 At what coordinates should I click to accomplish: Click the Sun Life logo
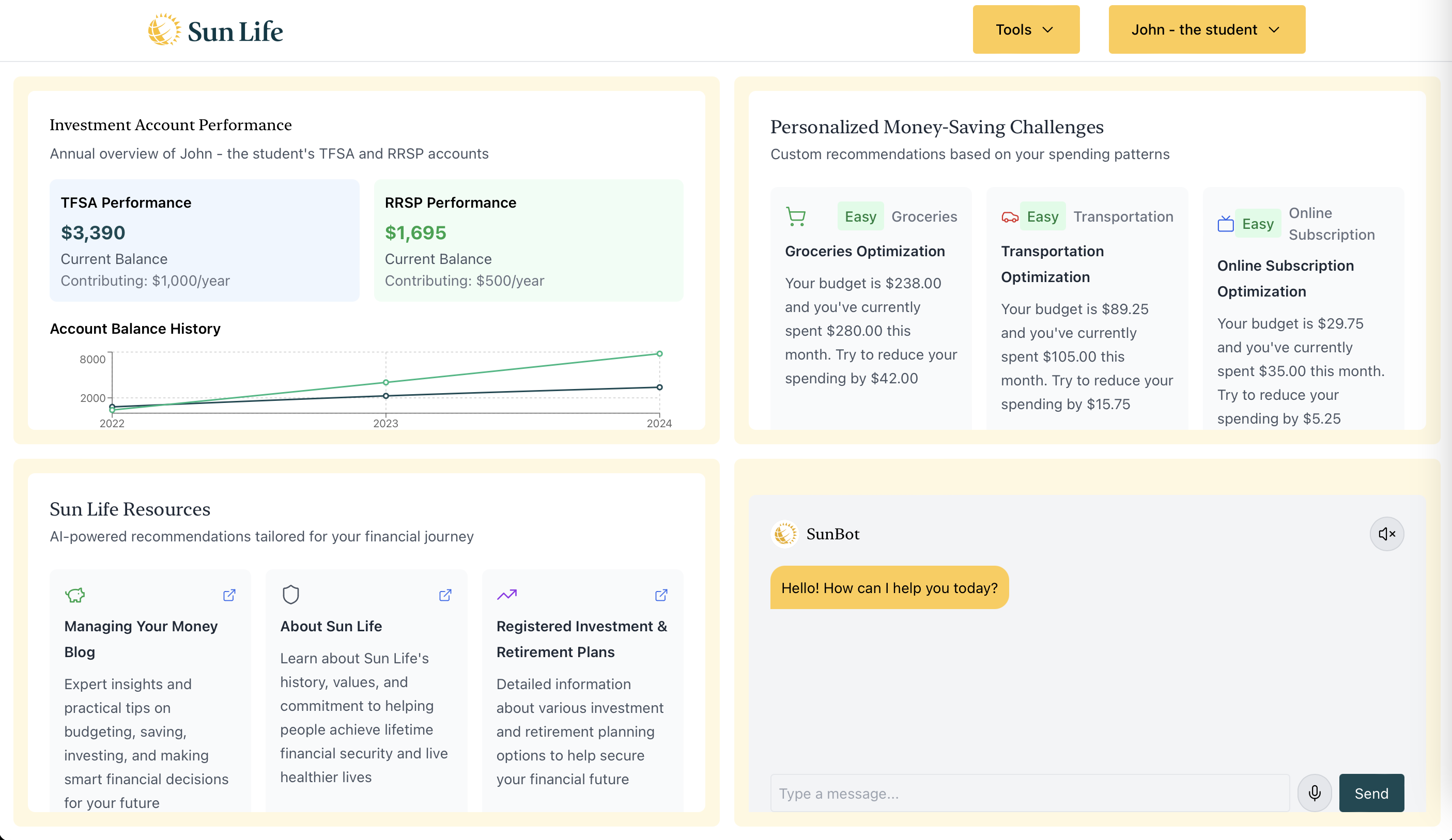215,30
